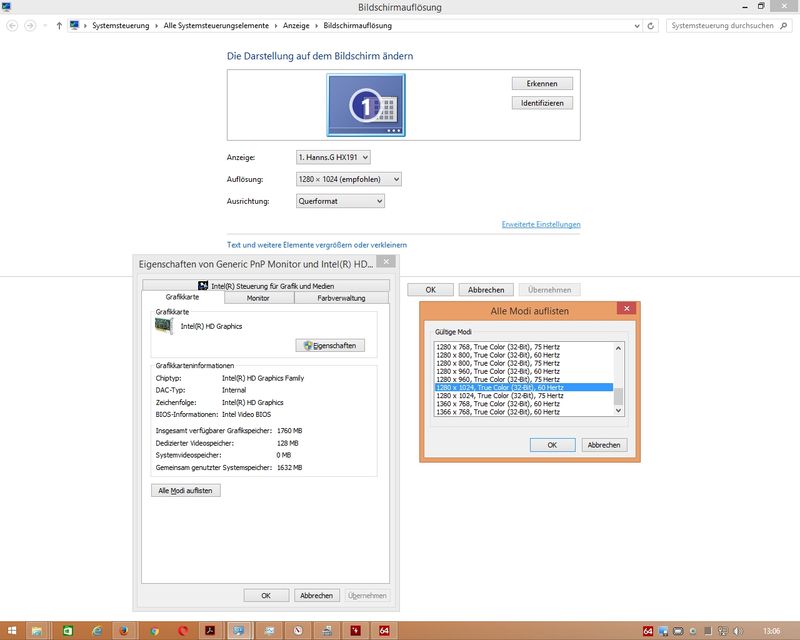Open the Anzeige dropdown 'Hanns.G HX191'

click(x=333, y=157)
